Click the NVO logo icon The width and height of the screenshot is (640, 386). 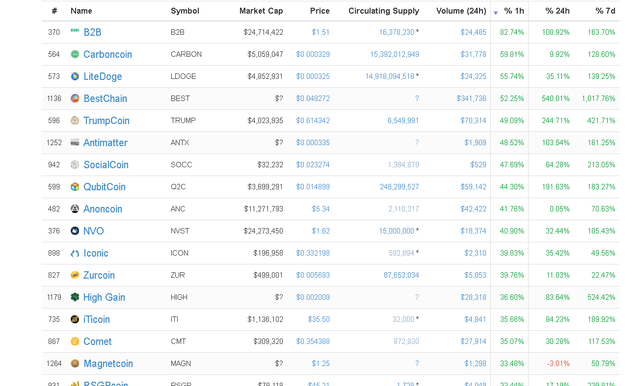[x=75, y=231]
